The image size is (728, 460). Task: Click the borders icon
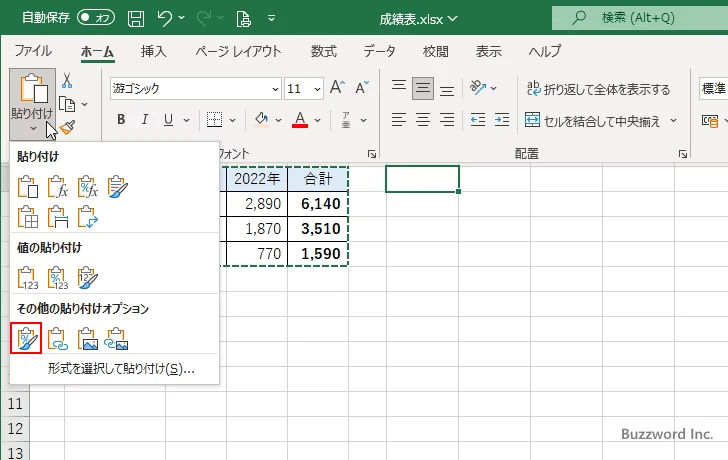214,120
